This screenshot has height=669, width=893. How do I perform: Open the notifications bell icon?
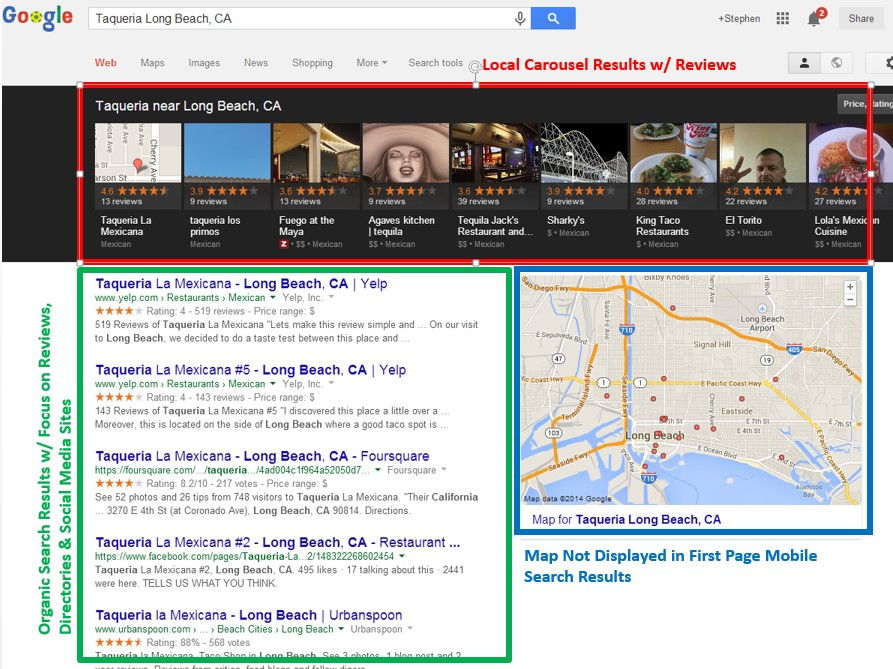coord(815,19)
